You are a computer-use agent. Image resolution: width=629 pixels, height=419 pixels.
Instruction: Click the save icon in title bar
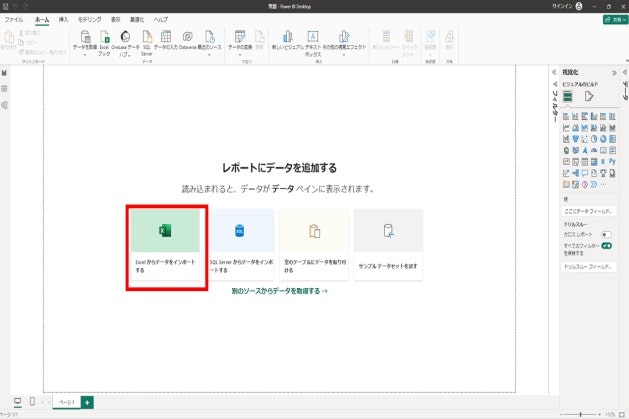pos(5,6)
